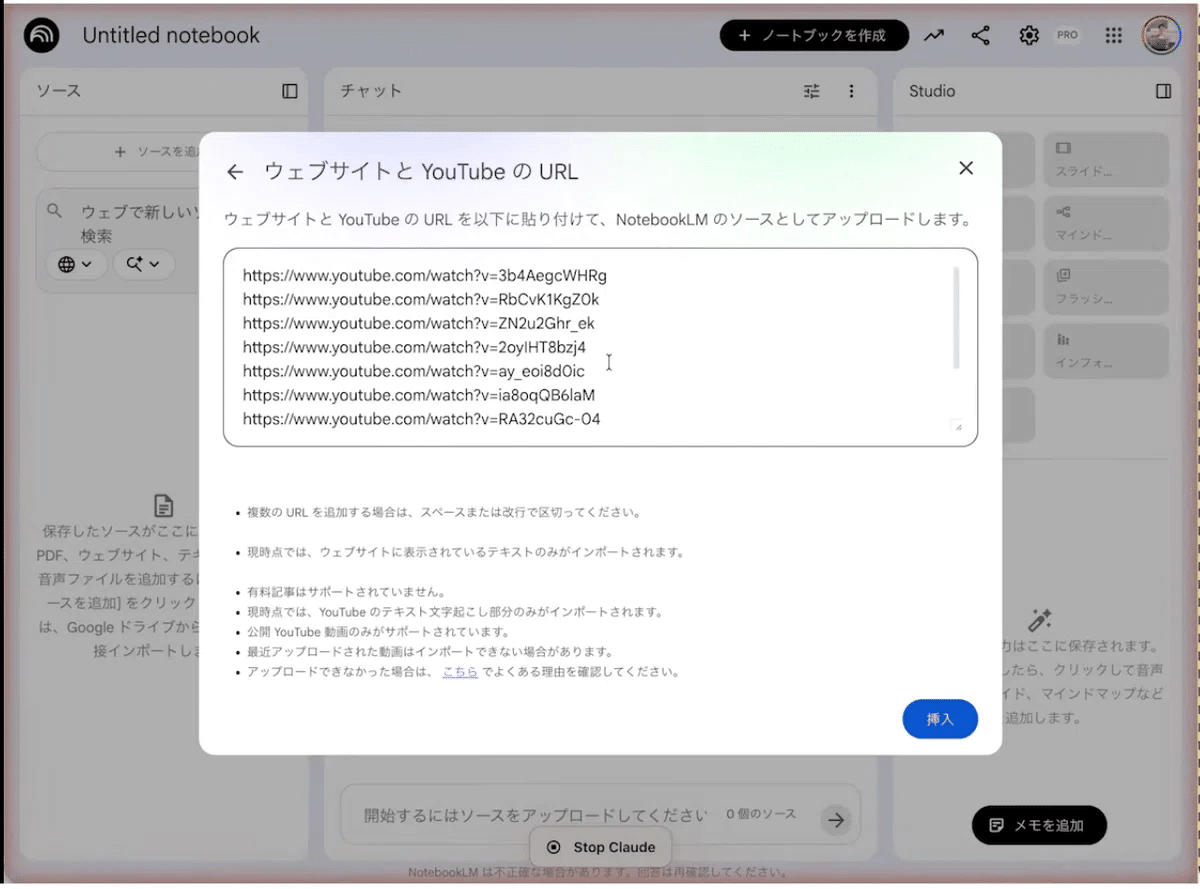Open the settings gear icon
1200x889 pixels.
pos(1029,35)
